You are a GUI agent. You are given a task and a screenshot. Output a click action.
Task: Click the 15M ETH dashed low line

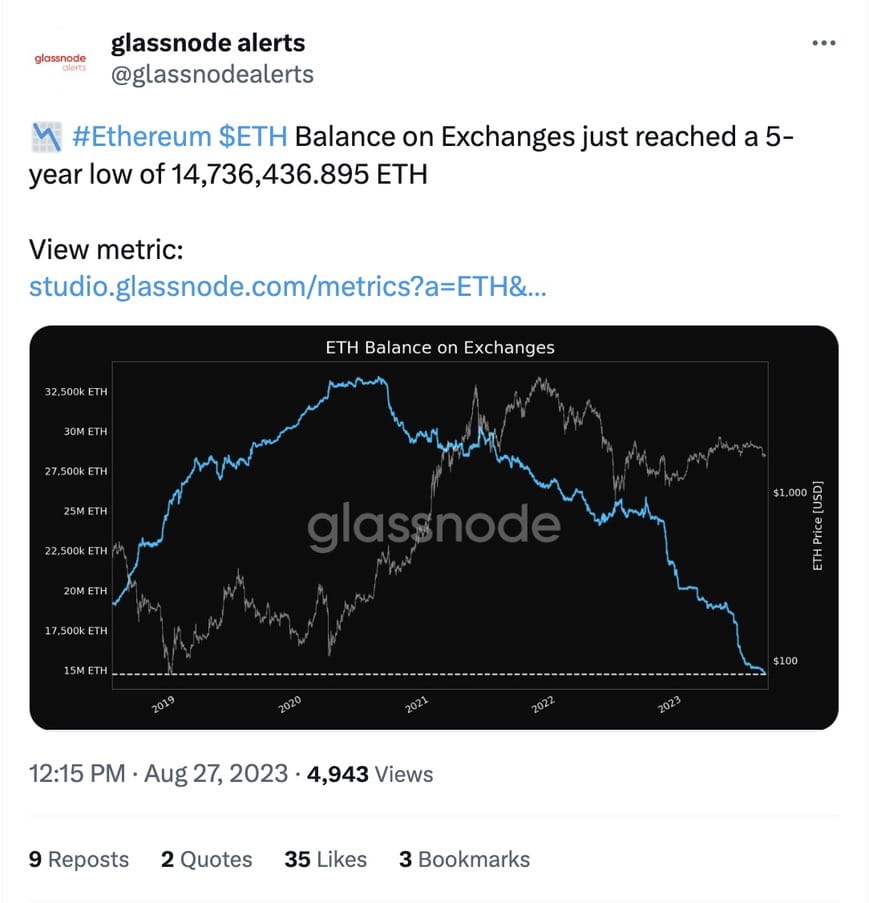click(x=400, y=672)
